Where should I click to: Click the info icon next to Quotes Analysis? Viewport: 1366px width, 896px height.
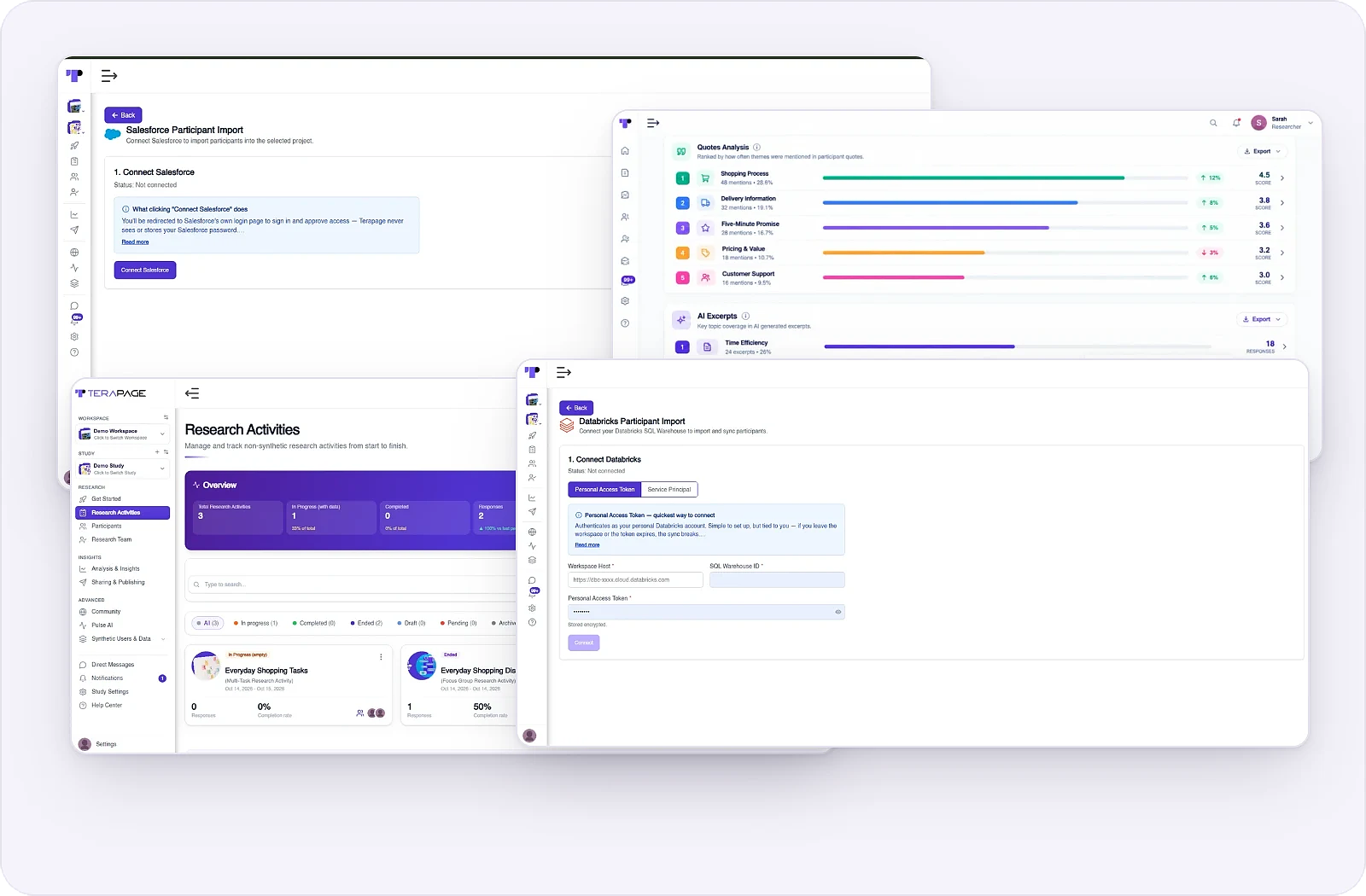pos(756,147)
